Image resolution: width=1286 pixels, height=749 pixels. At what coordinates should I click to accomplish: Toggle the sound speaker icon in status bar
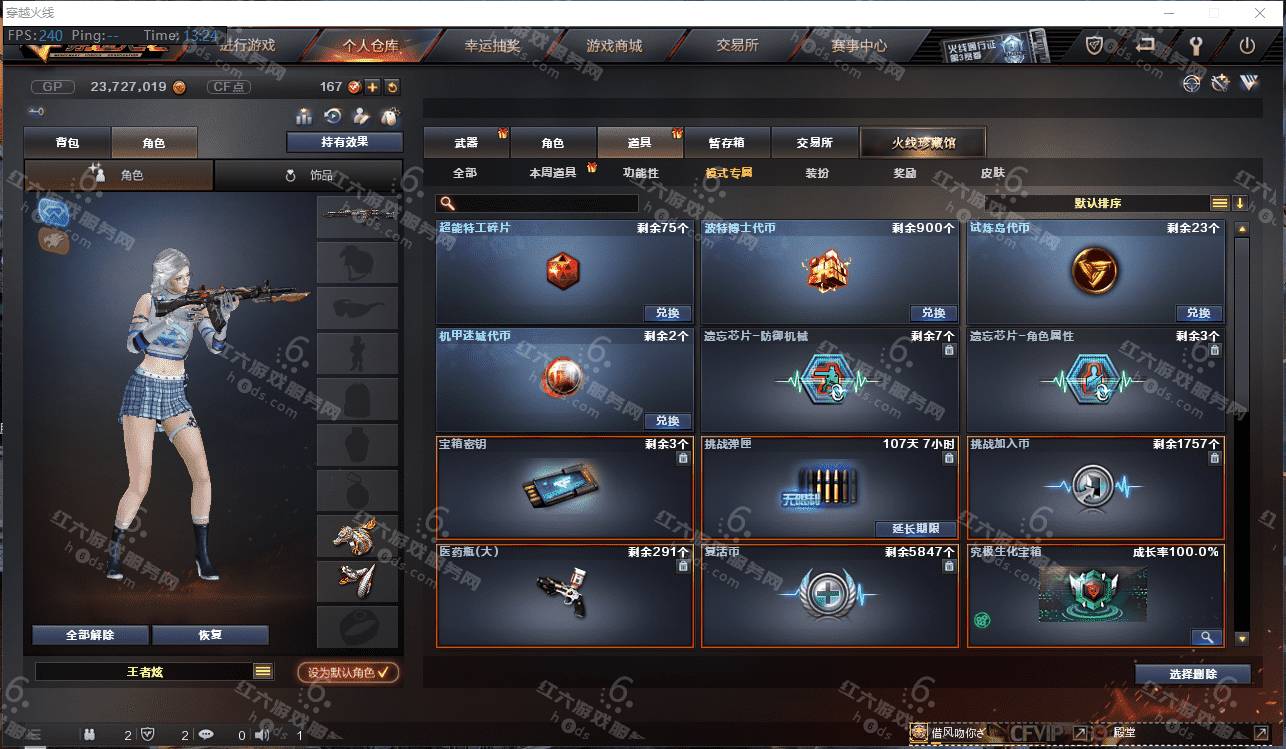[x=262, y=735]
